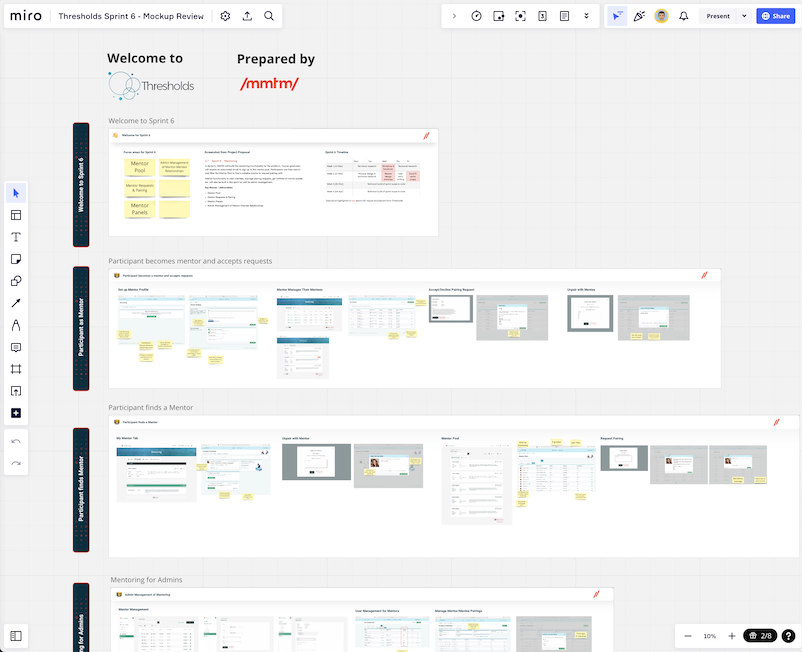The height and width of the screenshot is (652, 802).
Task: Open the 2/8 learning progress badge
Action: [x=760, y=636]
